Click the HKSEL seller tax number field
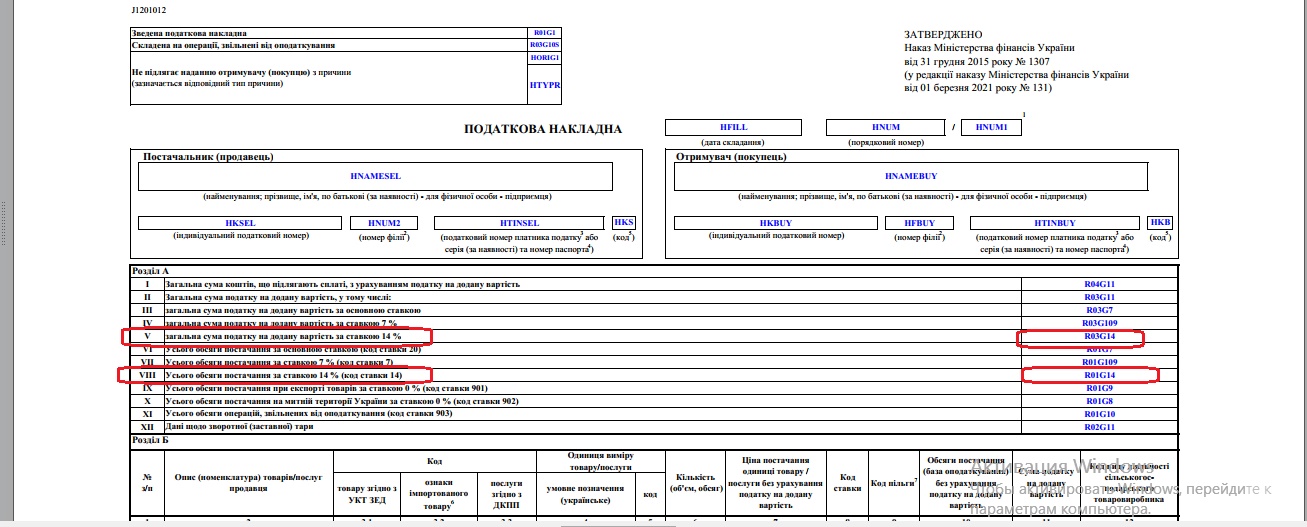This screenshot has width=1307, height=527. pos(240,223)
